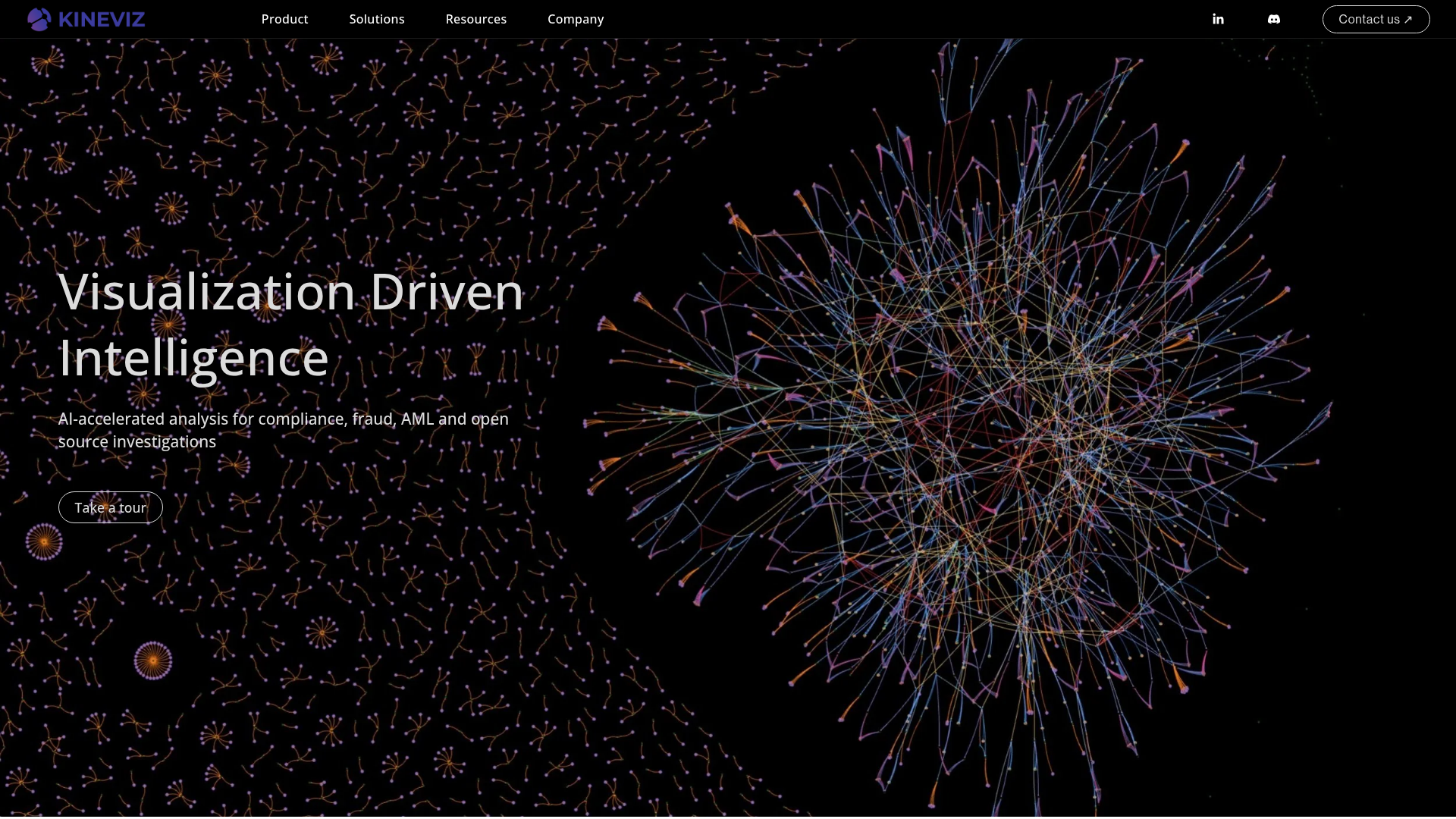Click the word "Intelligence" in headline
Image resolution: width=1456 pixels, height=819 pixels.
193,358
